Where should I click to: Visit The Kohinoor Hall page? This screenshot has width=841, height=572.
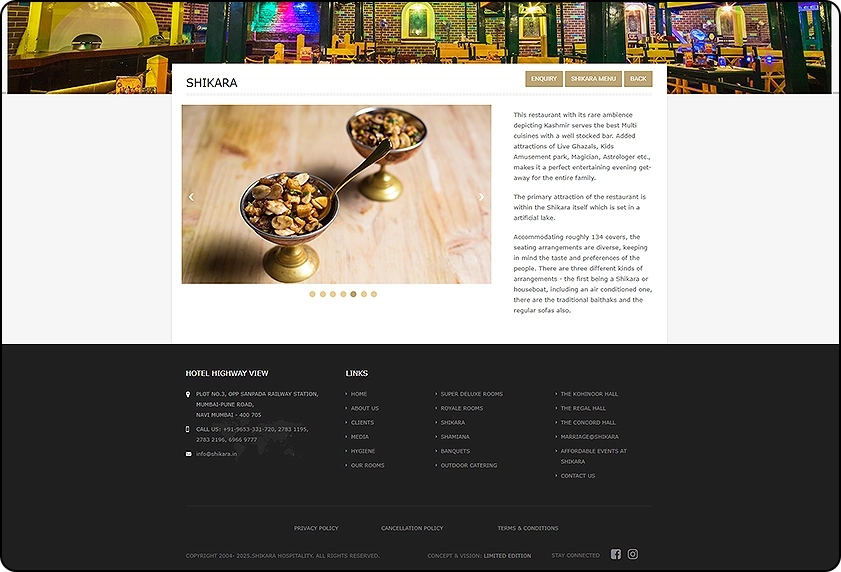(589, 394)
